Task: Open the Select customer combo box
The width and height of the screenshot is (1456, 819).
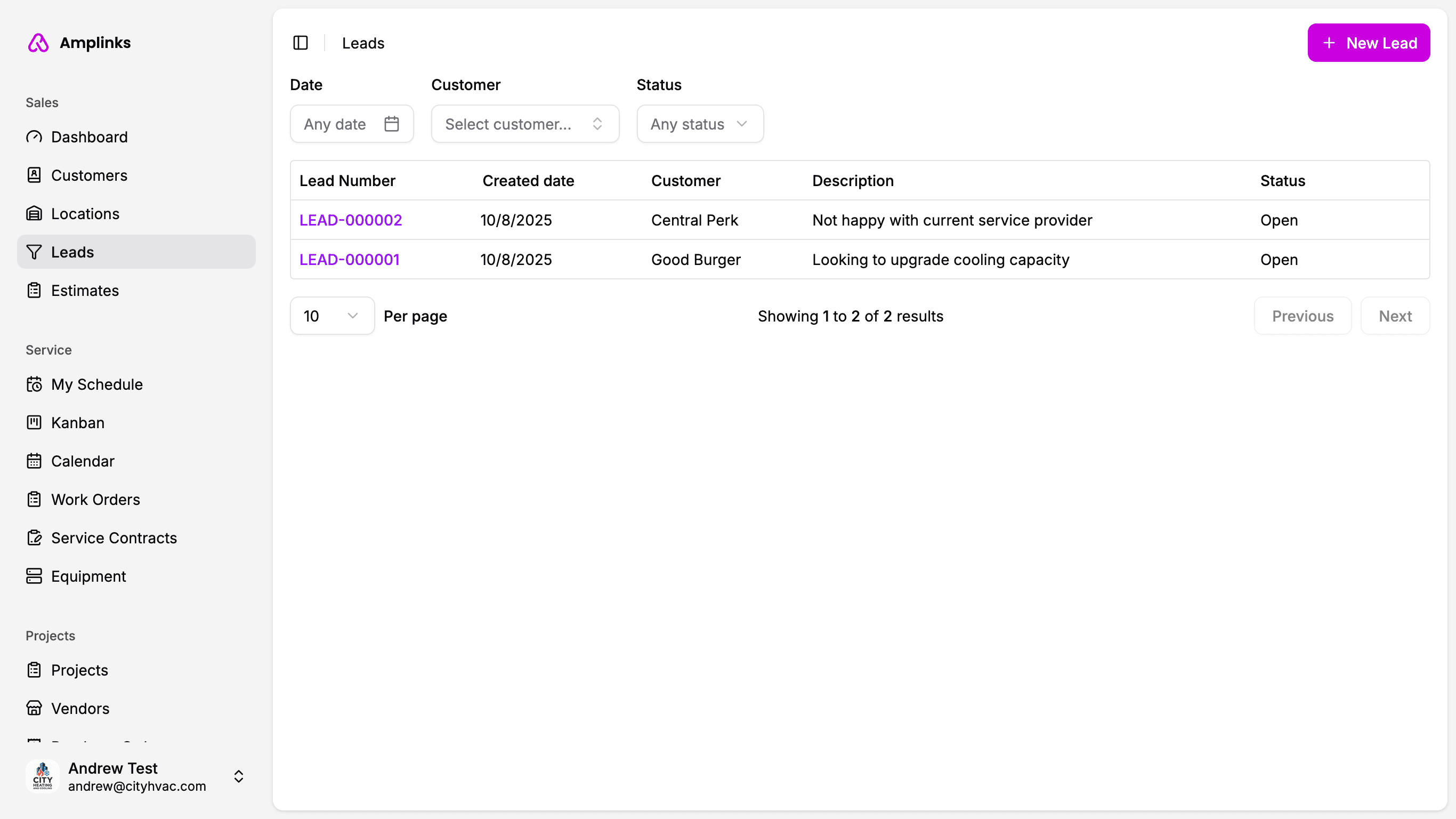Action: pos(524,124)
